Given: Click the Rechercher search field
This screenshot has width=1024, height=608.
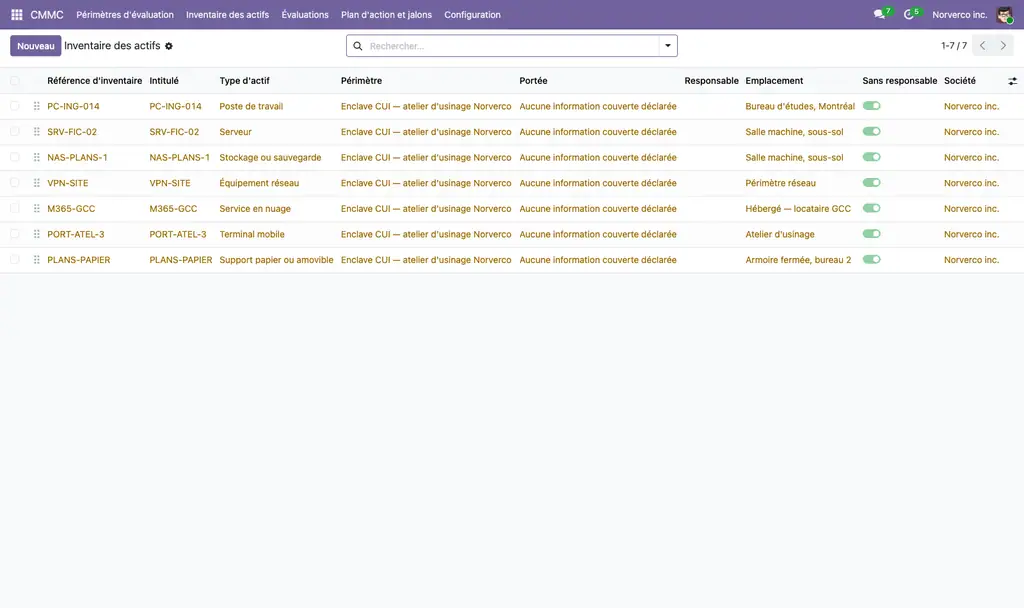Looking at the screenshot, I should point(513,46).
